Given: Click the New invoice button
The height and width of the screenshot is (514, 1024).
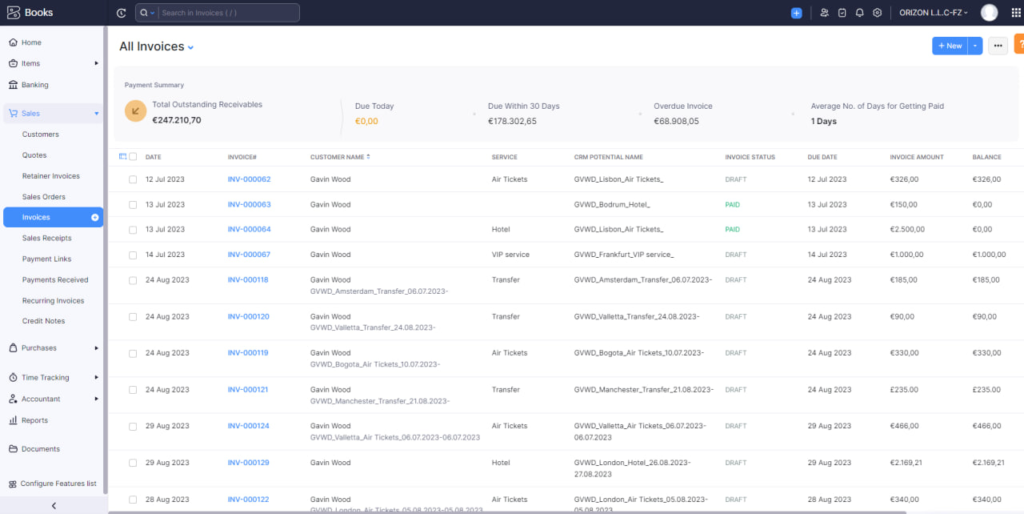Looking at the screenshot, I should point(949,46).
